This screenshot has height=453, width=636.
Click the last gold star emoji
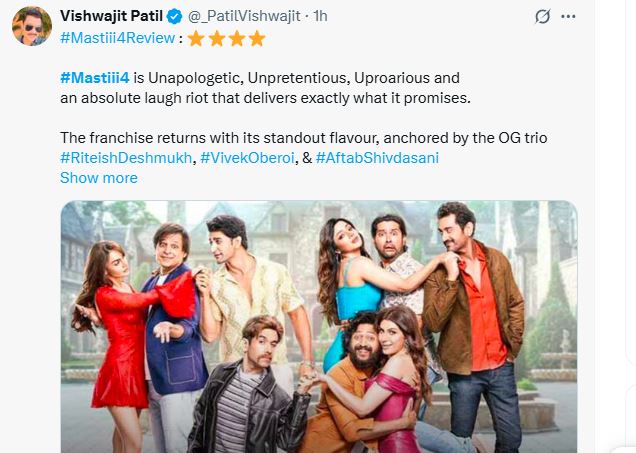pyautogui.click(x=256, y=38)
